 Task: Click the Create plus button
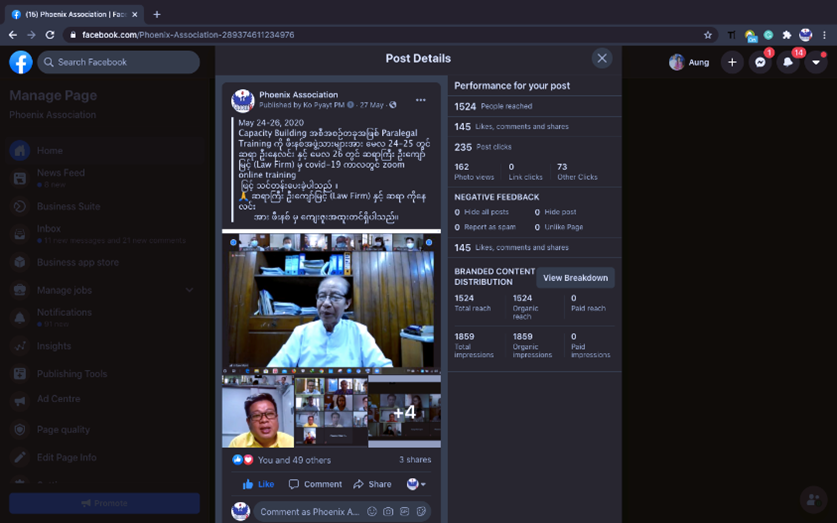732,62
